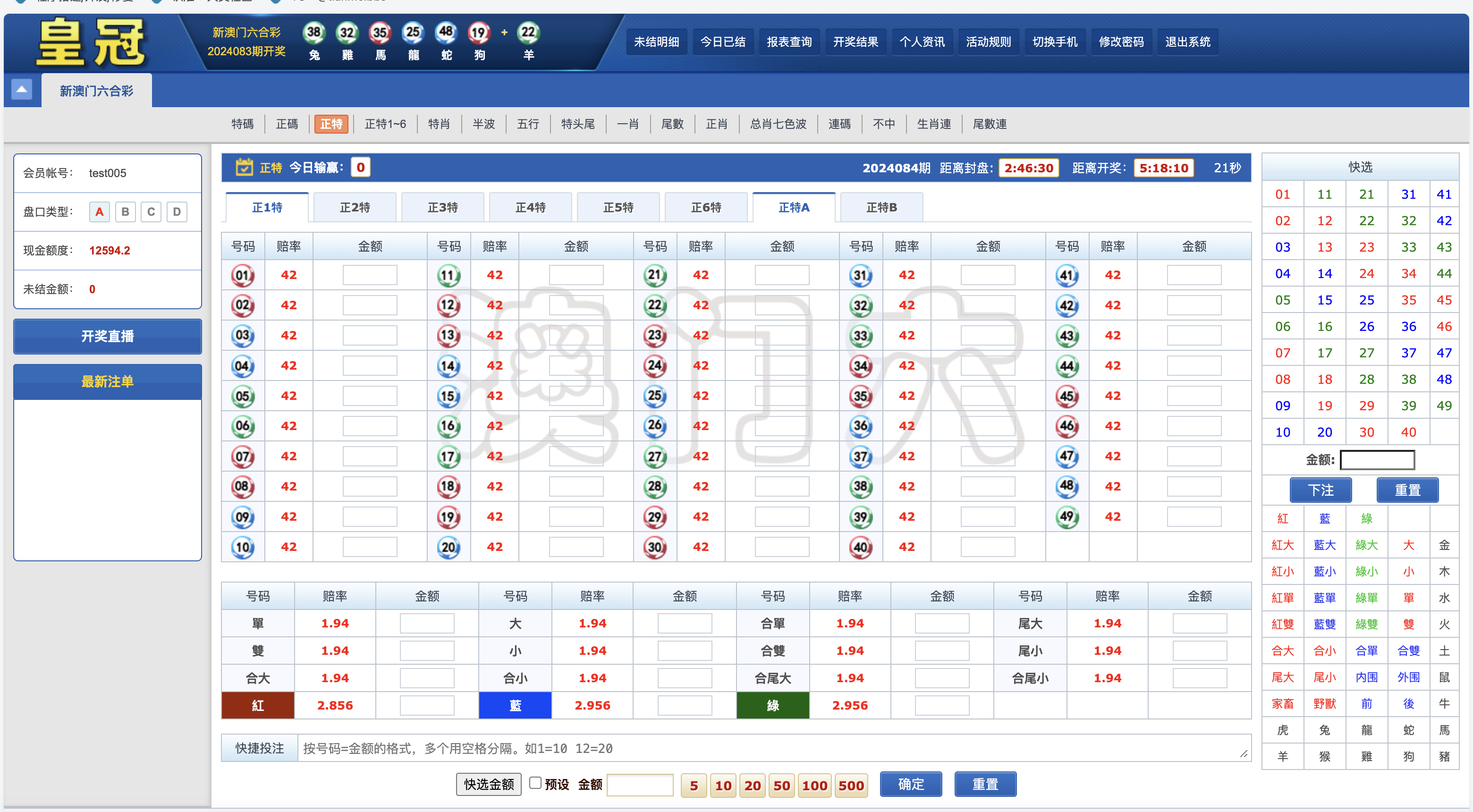The width and height of the screenshot is (1473, 812).
Task: Click the blue number ball 37
Action: [x=860, y=457]
